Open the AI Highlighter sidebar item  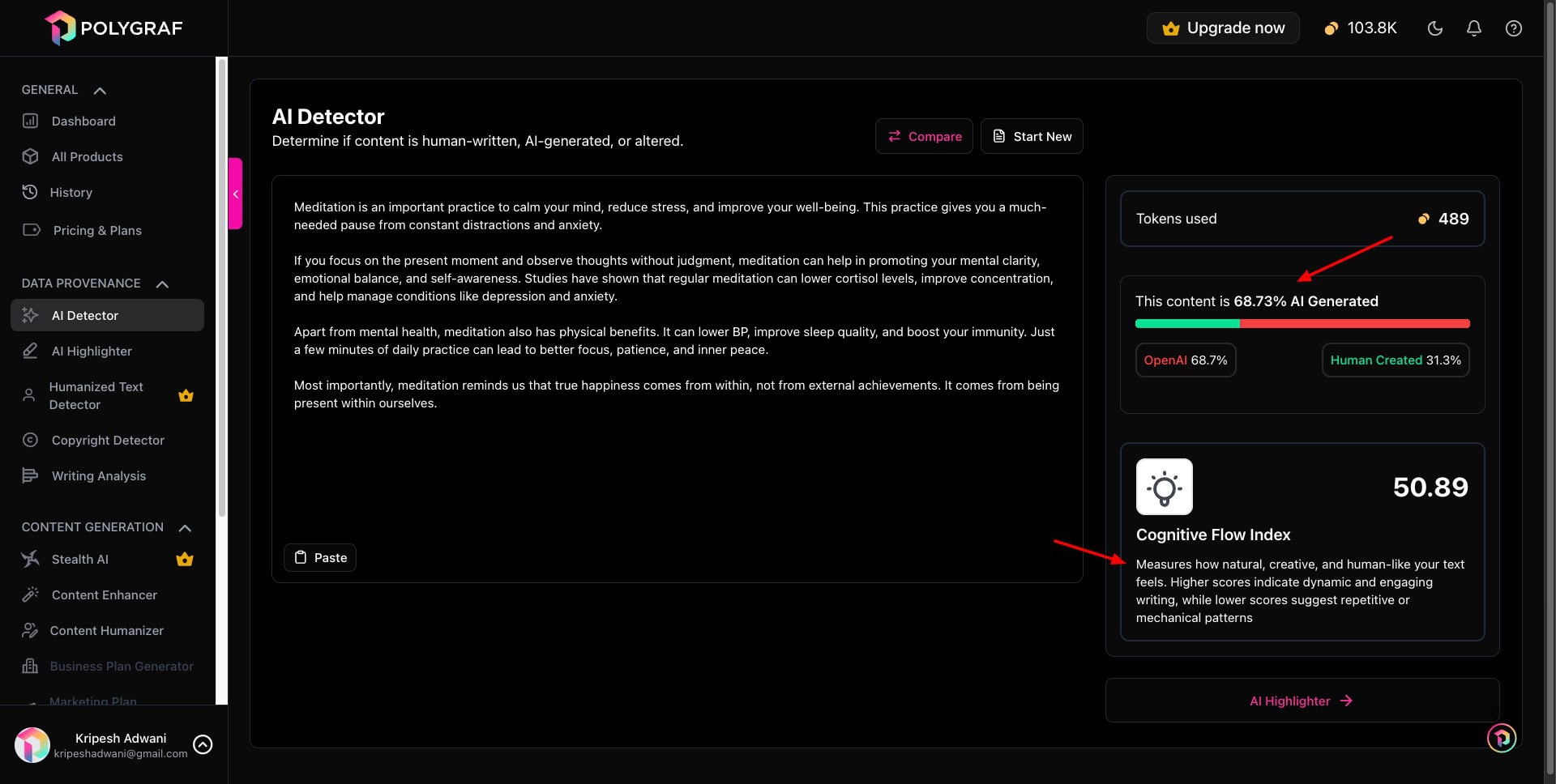pyautogui.click(x=91, y=352)
